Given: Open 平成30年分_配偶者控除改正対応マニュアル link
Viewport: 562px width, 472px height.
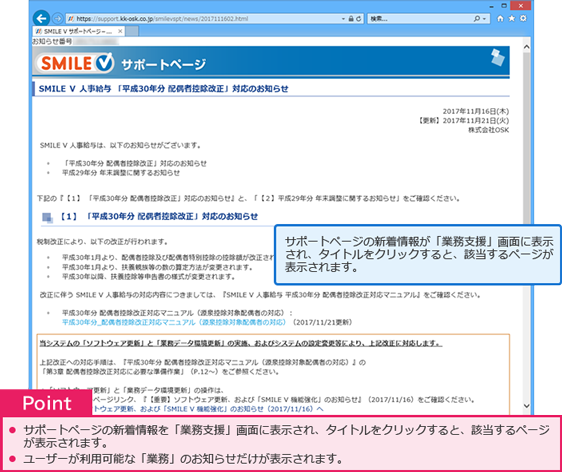Looking at the screenshot, I should [174, 322].
